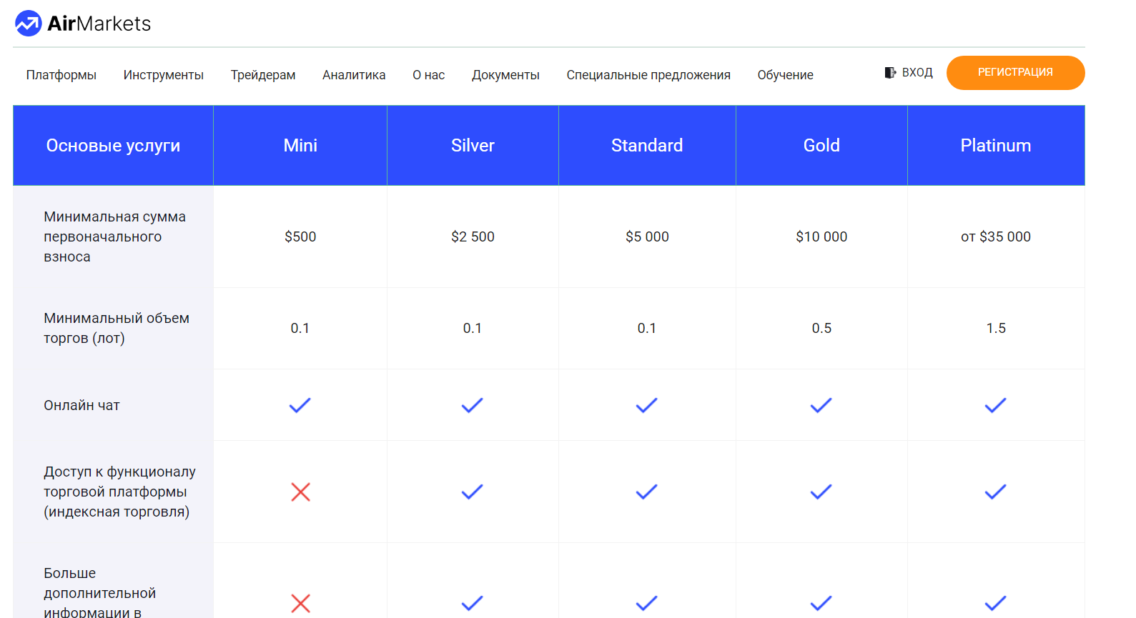The width and height of the screenshot is (1136, 618).
Task: Select the blue Platinum column header
Action: pos(995,144)
